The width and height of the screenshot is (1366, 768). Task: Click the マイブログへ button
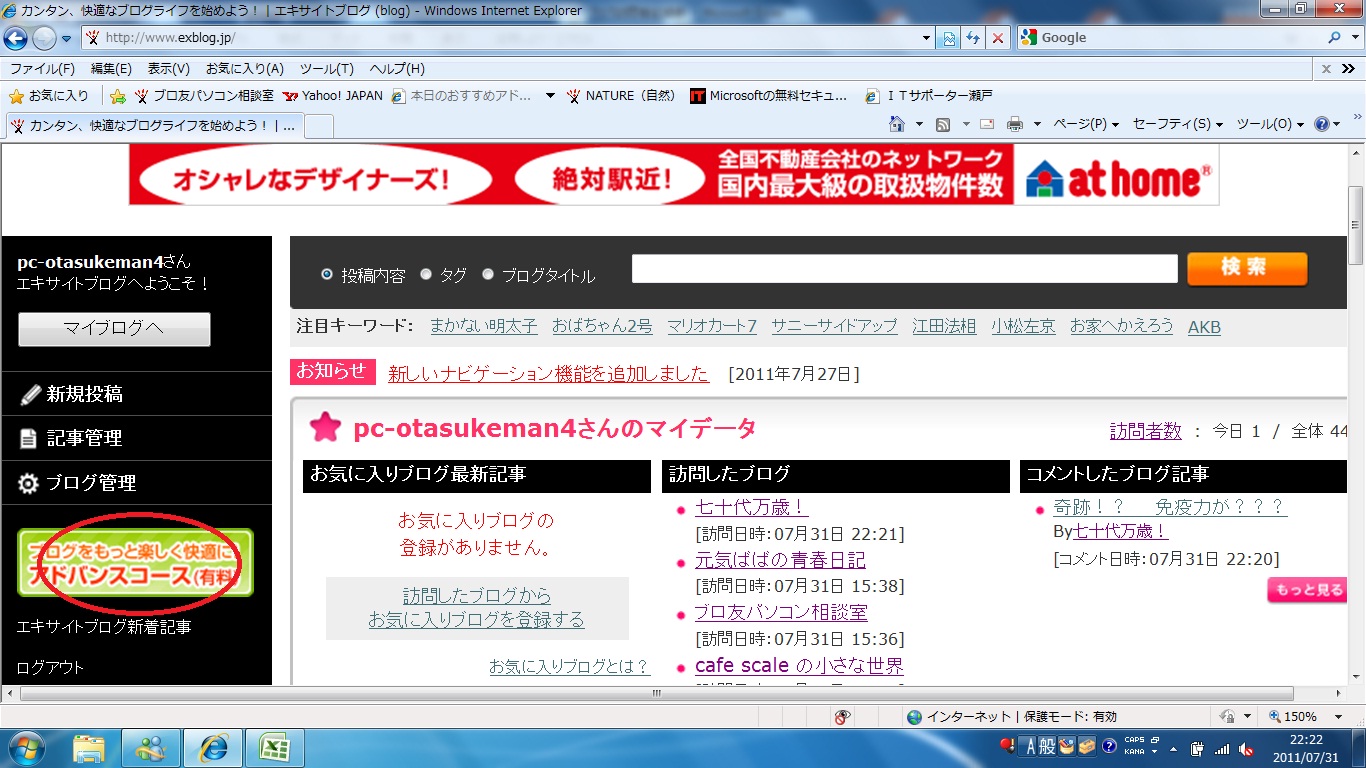114,329
